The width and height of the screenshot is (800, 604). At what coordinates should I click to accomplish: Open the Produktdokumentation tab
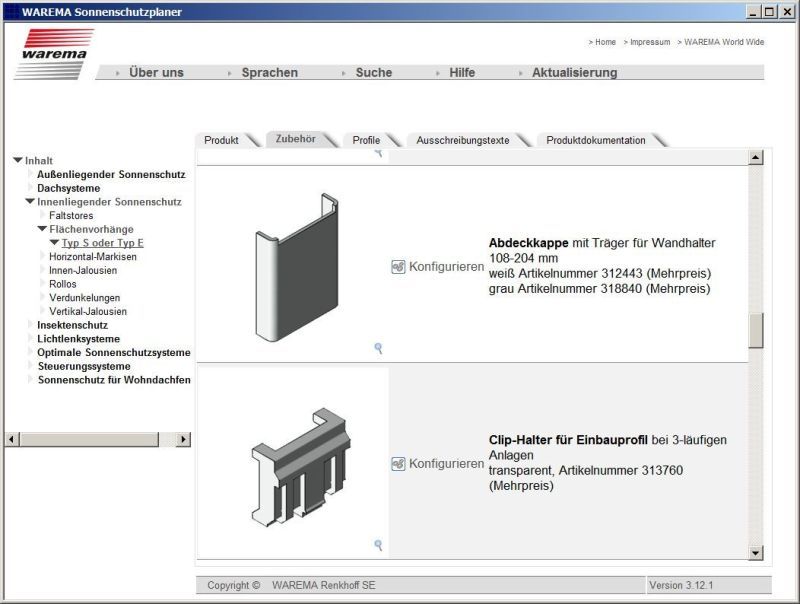pos(596,140)
